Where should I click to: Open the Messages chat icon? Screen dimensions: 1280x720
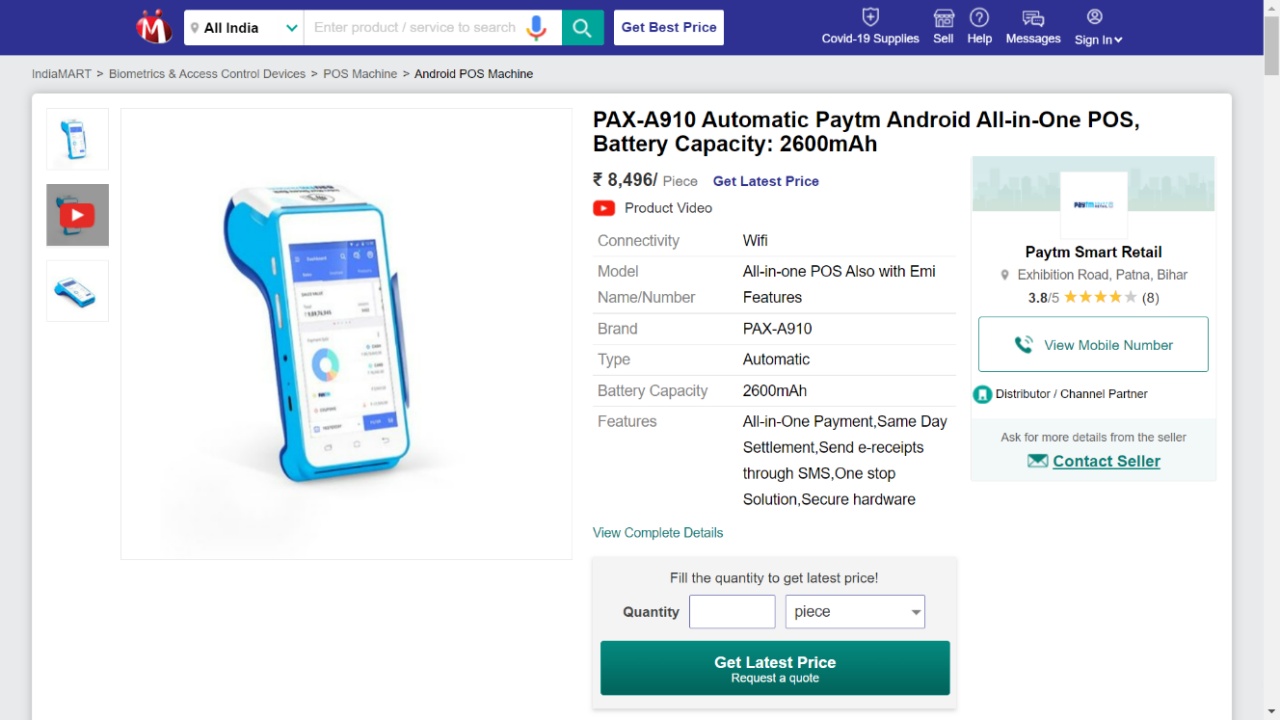[x=1033, y=18]
